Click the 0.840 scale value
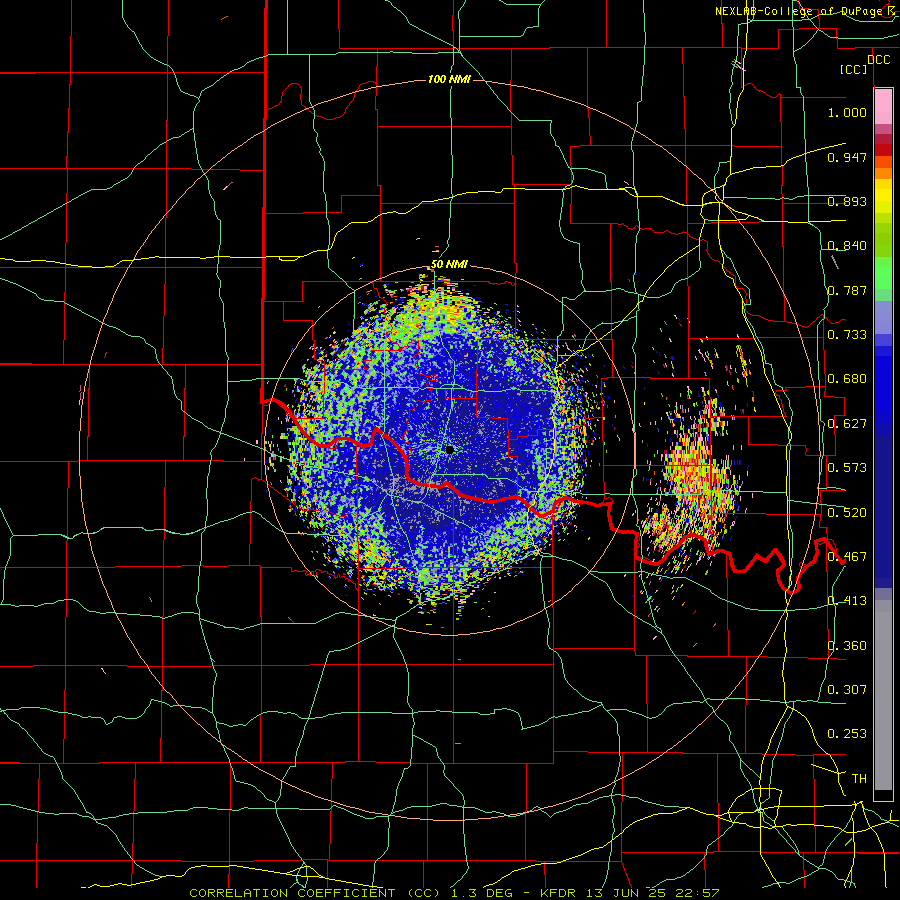The width and height of the screenshot is (900, 900). (847, 245)
